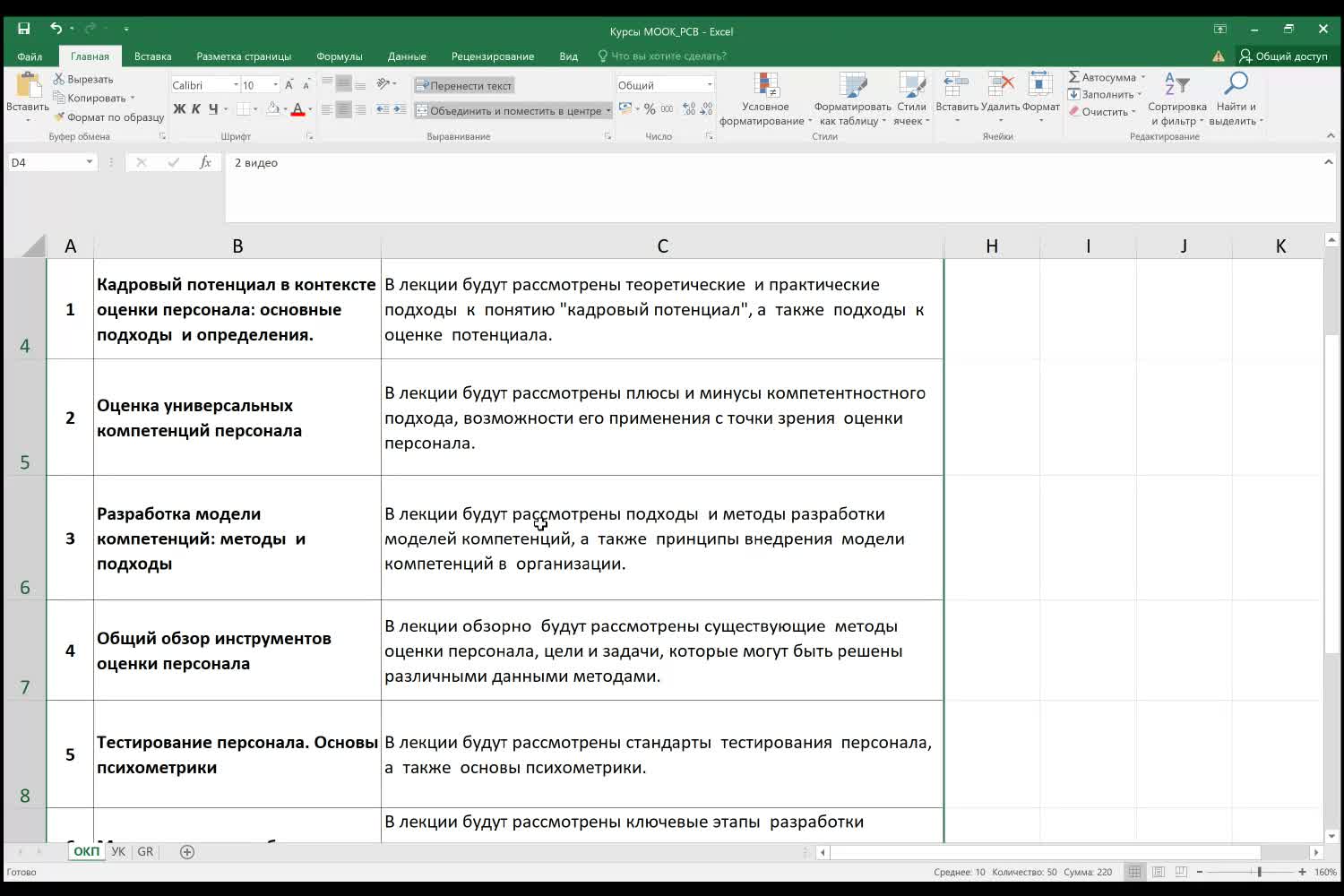Expand the Name Box dropdown for D4
1344x896 pixels.
click(x=90, y=162)
